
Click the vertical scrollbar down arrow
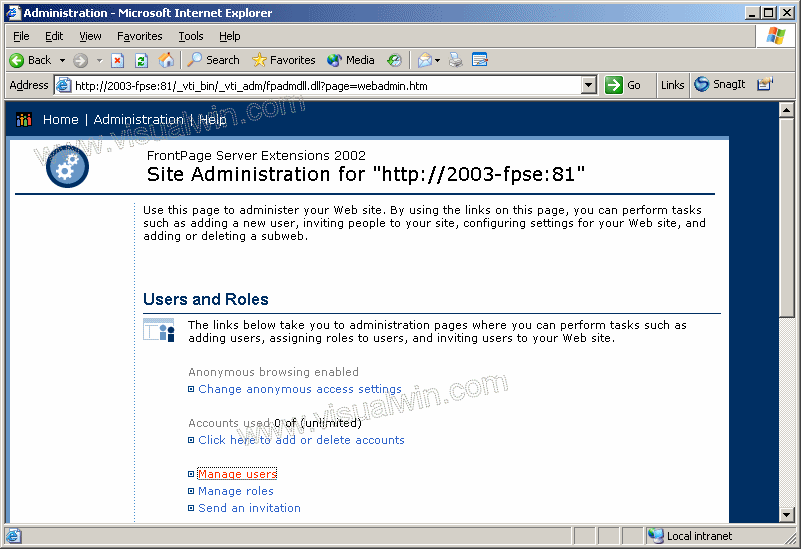787,515
